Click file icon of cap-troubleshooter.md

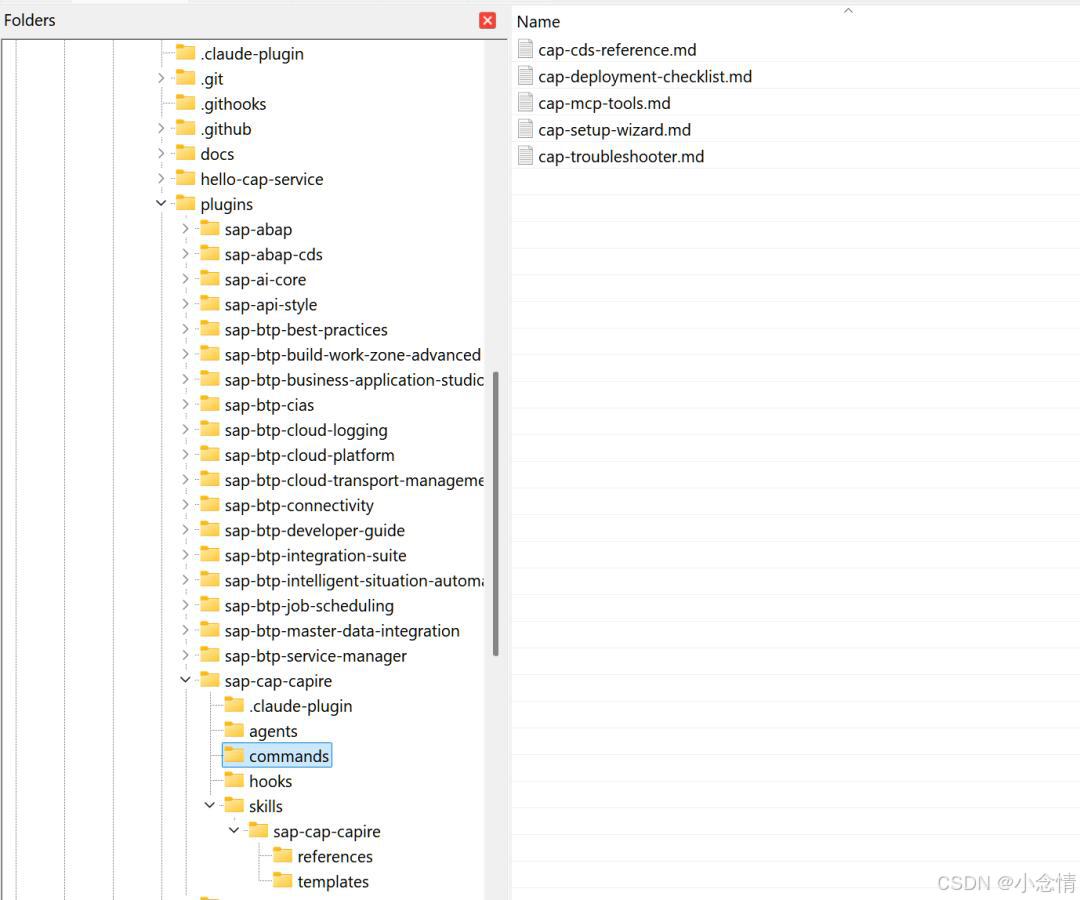[526, 156]
